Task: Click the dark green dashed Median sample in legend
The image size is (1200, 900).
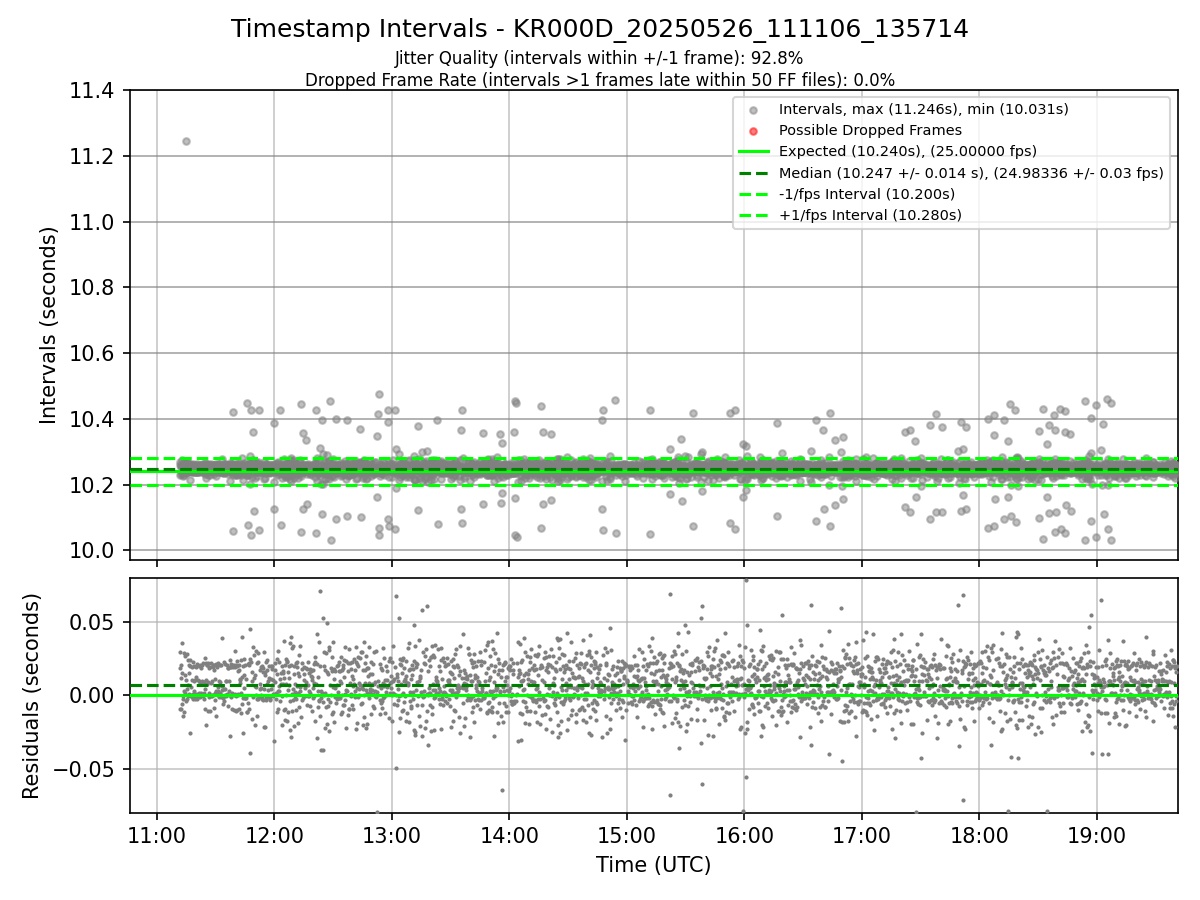Action: (754, 173)
